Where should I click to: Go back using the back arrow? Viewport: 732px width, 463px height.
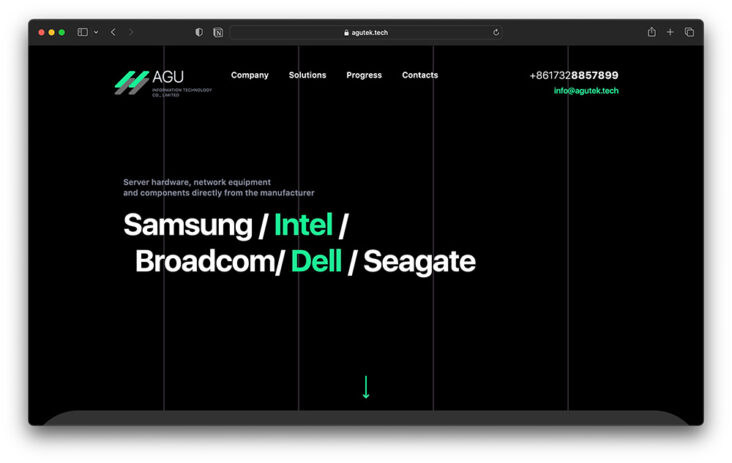[113, 32]
